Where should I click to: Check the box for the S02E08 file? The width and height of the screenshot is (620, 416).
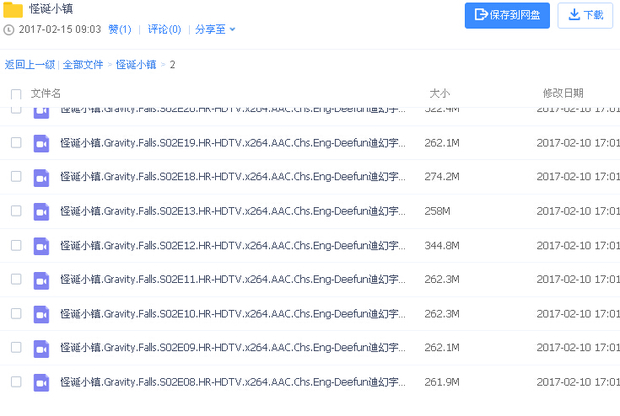tap(16, 382)
